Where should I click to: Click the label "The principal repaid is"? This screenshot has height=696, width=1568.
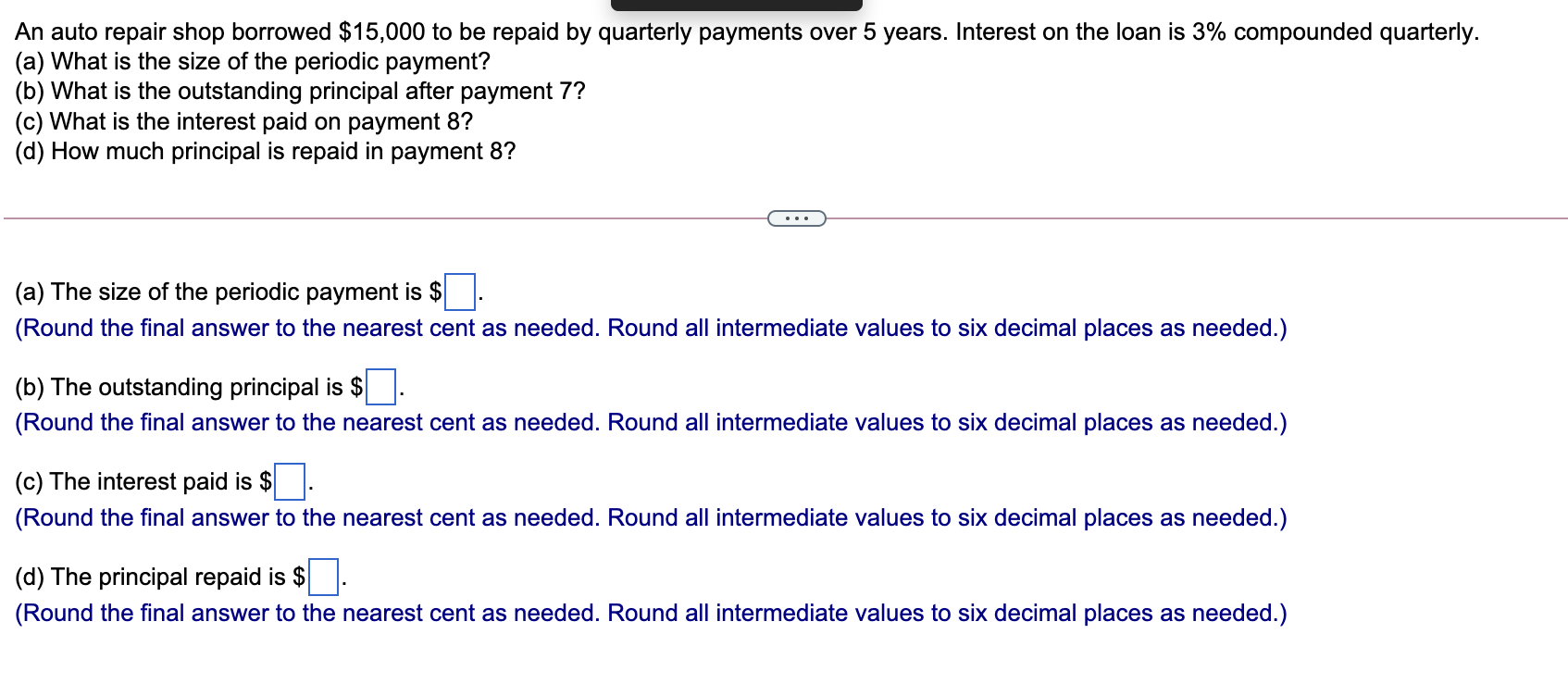coord(168,577)
